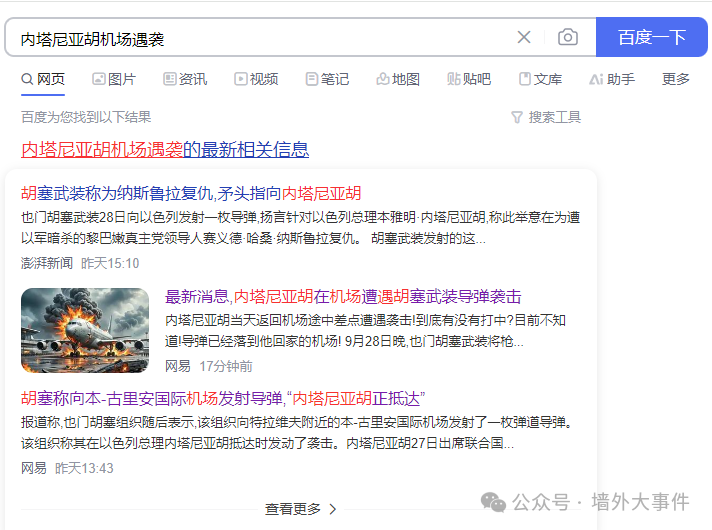This screenshot has width=712, height=530.
Task: Select the 文库 tab
Action: point(540,79)
